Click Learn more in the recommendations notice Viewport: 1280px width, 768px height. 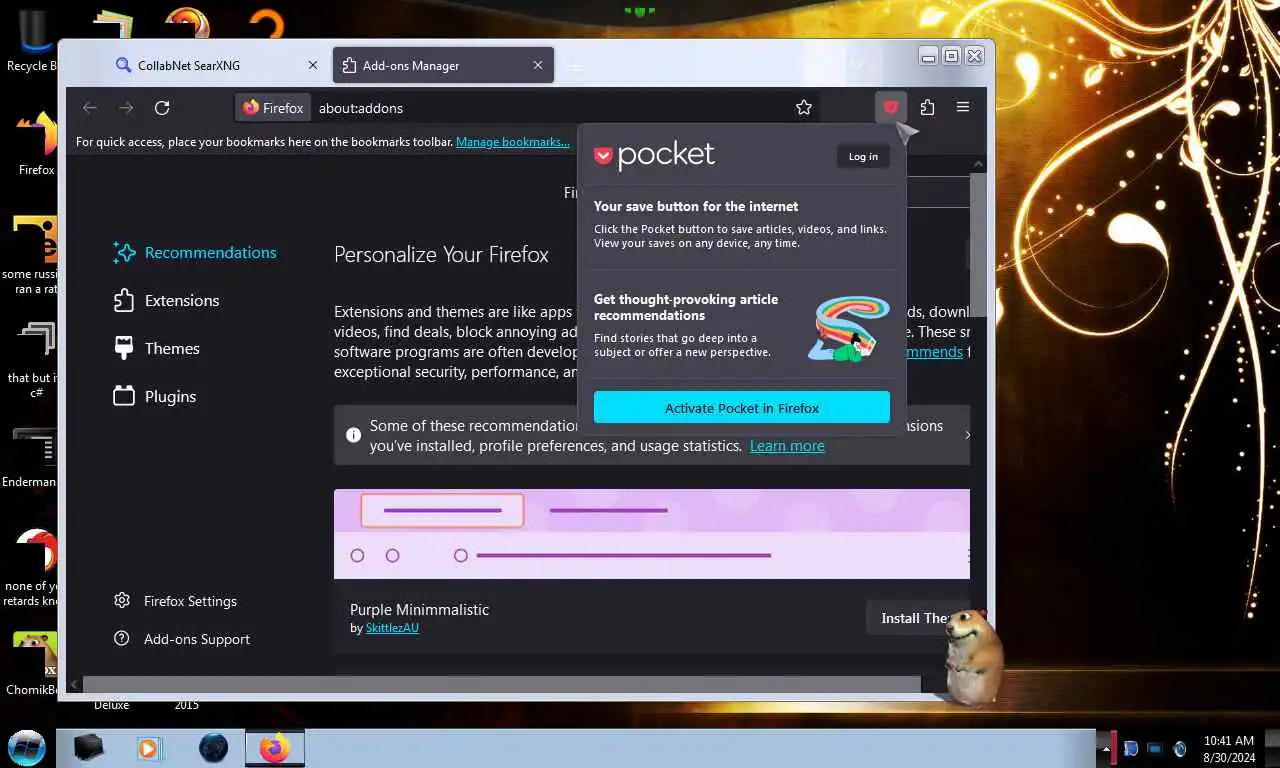coord(787,446)
